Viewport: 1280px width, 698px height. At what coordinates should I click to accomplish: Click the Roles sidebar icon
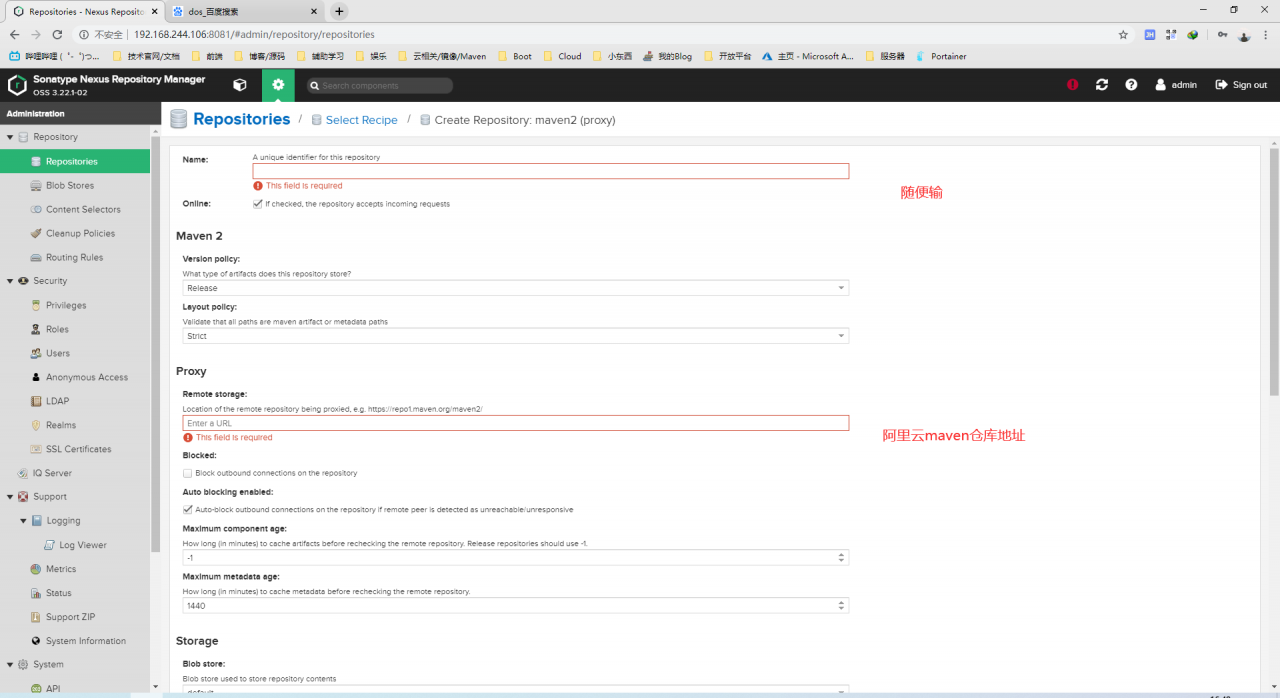pos(36,329)
